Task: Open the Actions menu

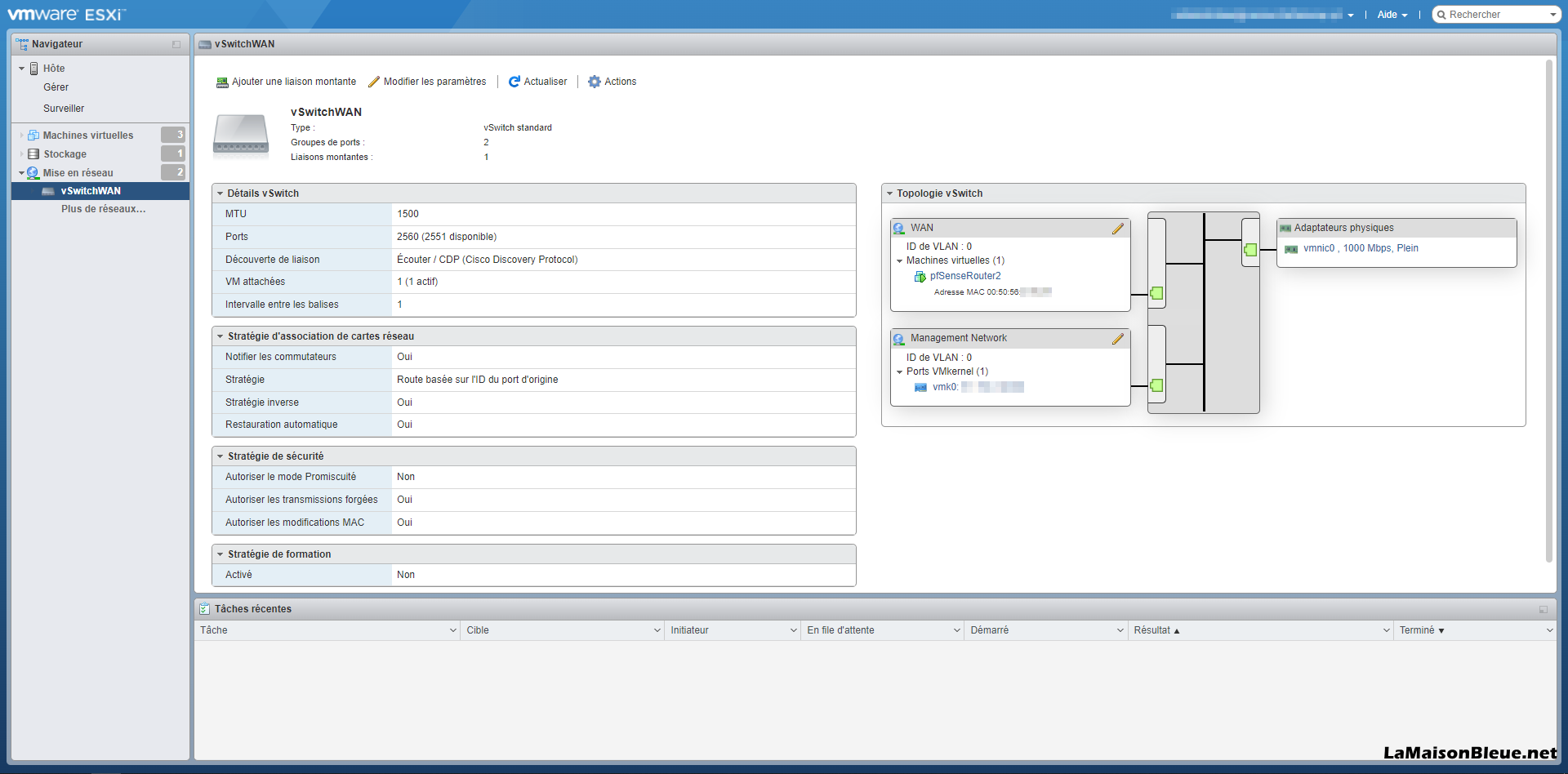Action: [x=612, y=82]
